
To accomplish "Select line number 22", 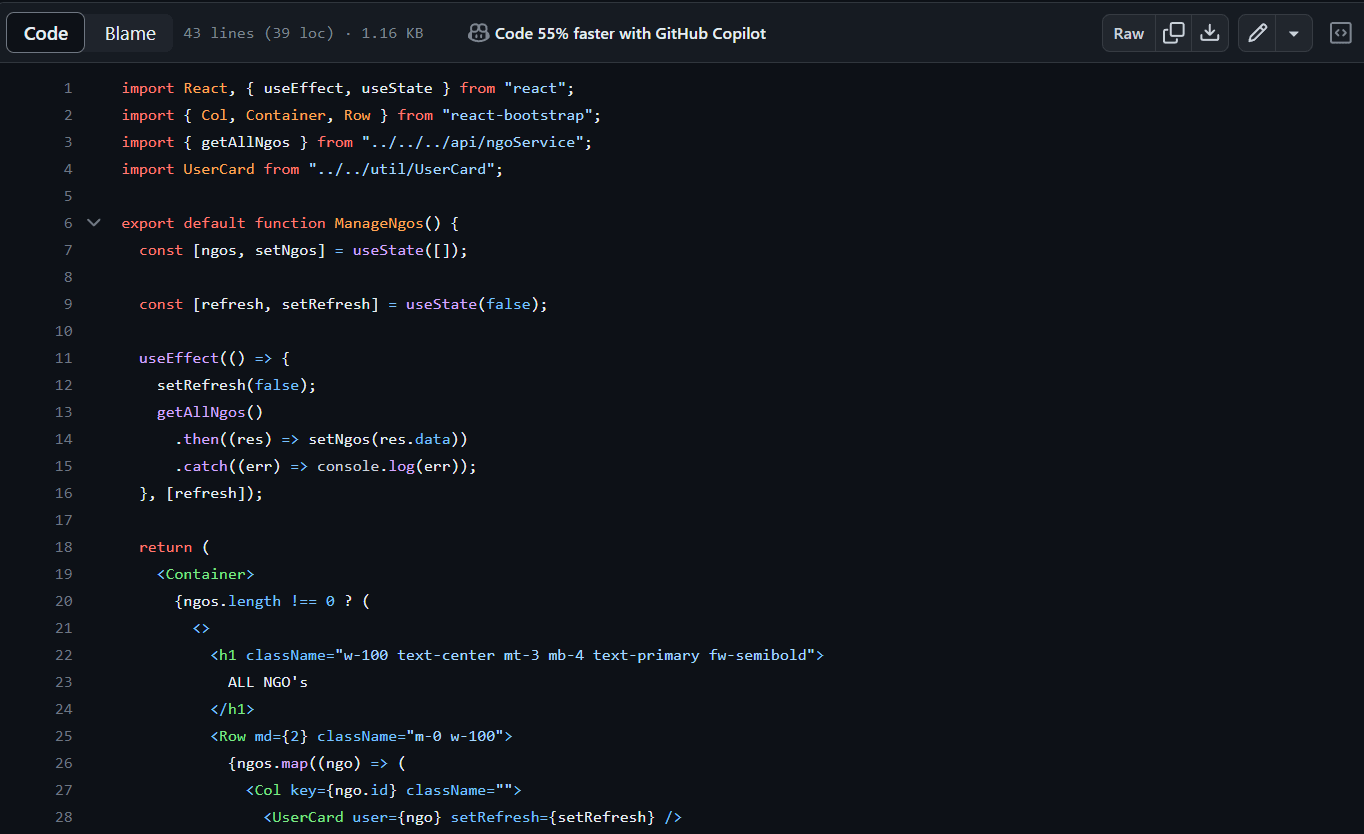I will (x=64, y=655).
